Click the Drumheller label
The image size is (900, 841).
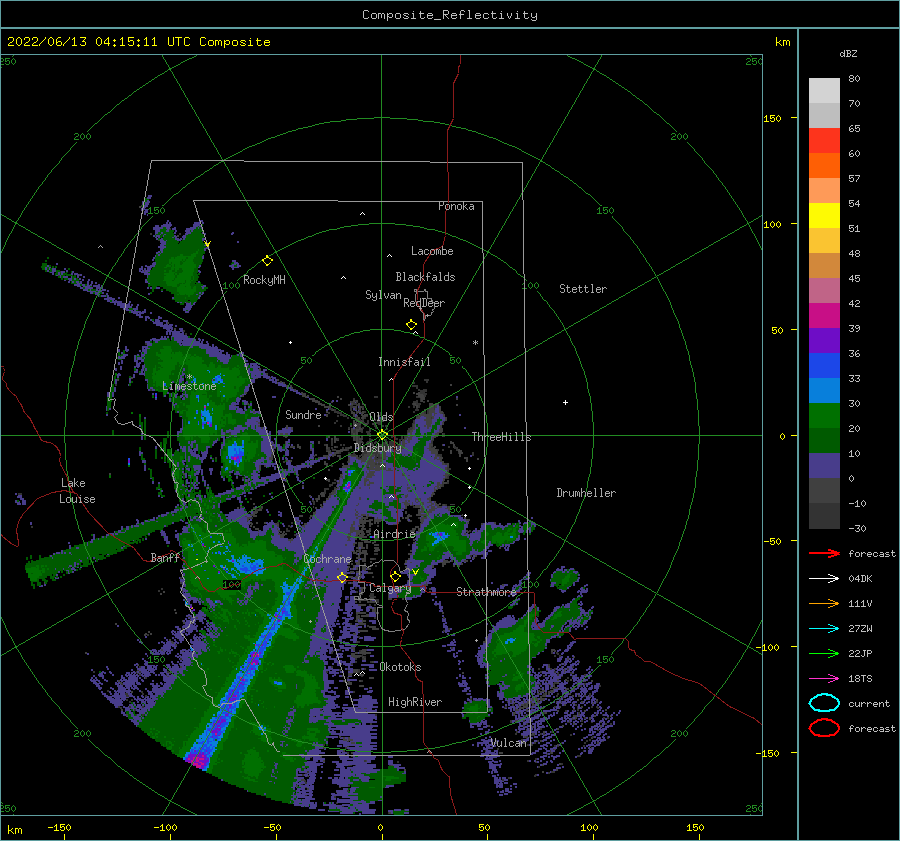coord(586,493)
